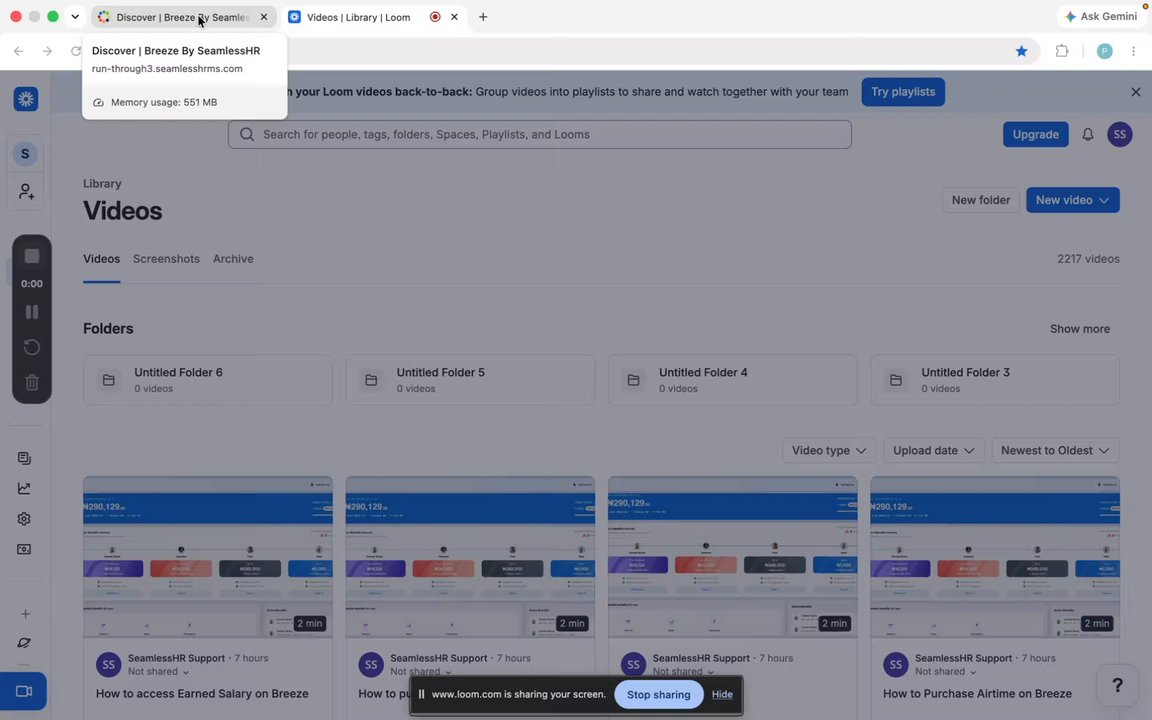The width and height of the screenshot is (1152, 720).
Task: Open Untitled Folder 3
Action: point(995,380)
